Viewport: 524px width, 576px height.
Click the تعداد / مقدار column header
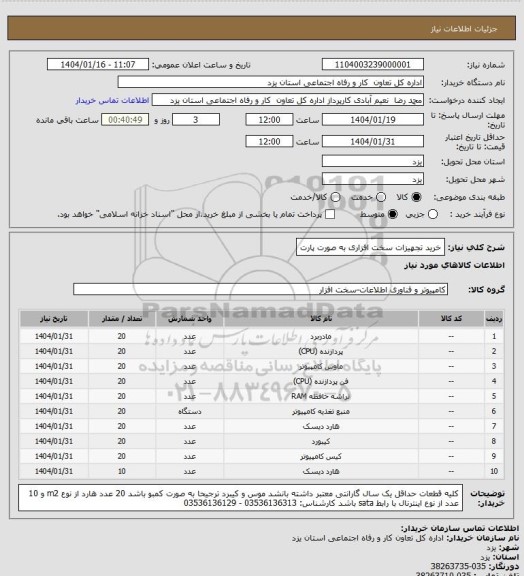(x=122, y=319)
